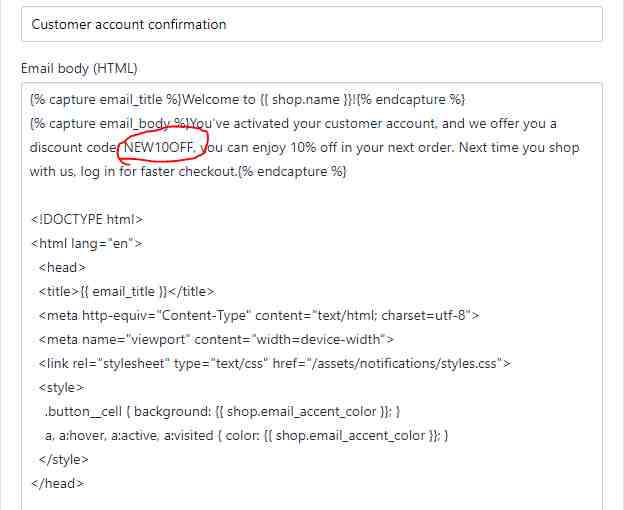Click the blank line above <!DOCTYPE html>
This screenshot has width=624, height=510.
click(x=300, y=196)
